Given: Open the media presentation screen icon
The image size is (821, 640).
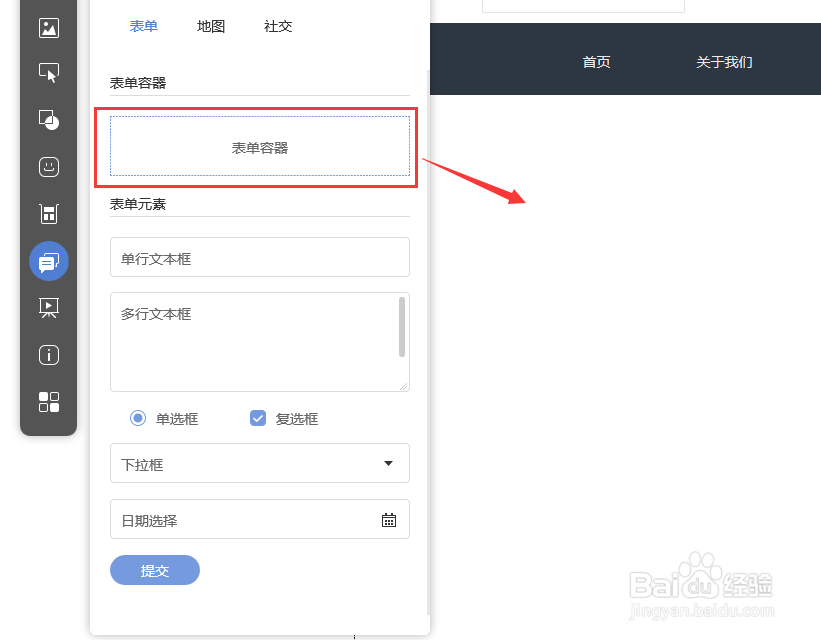Looking at the screenshot, I should coord(49,308).
